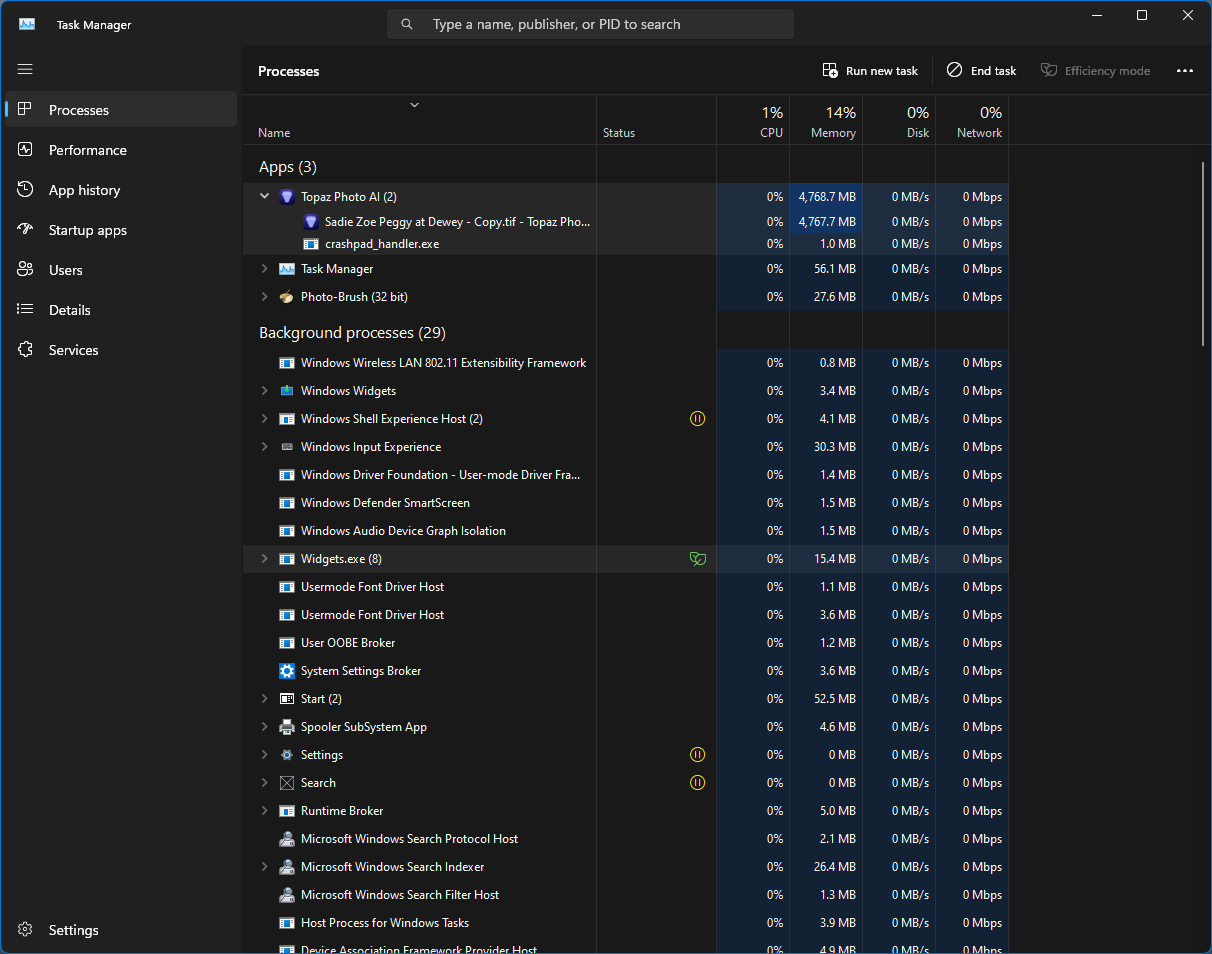This screenshot has width=1212, height=954.
Task: Click the System Settings Broker gear icon
Action: click(287, 671)
